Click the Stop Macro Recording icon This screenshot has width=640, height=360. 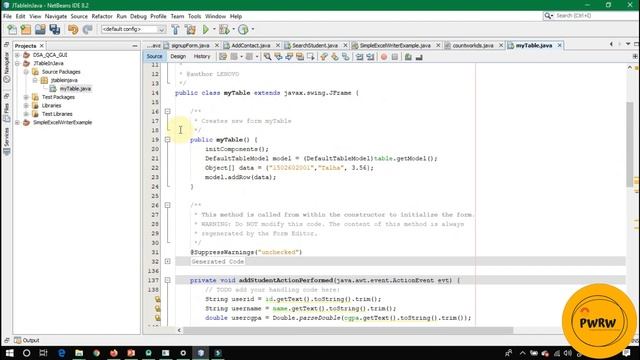[x=395, y=57]
